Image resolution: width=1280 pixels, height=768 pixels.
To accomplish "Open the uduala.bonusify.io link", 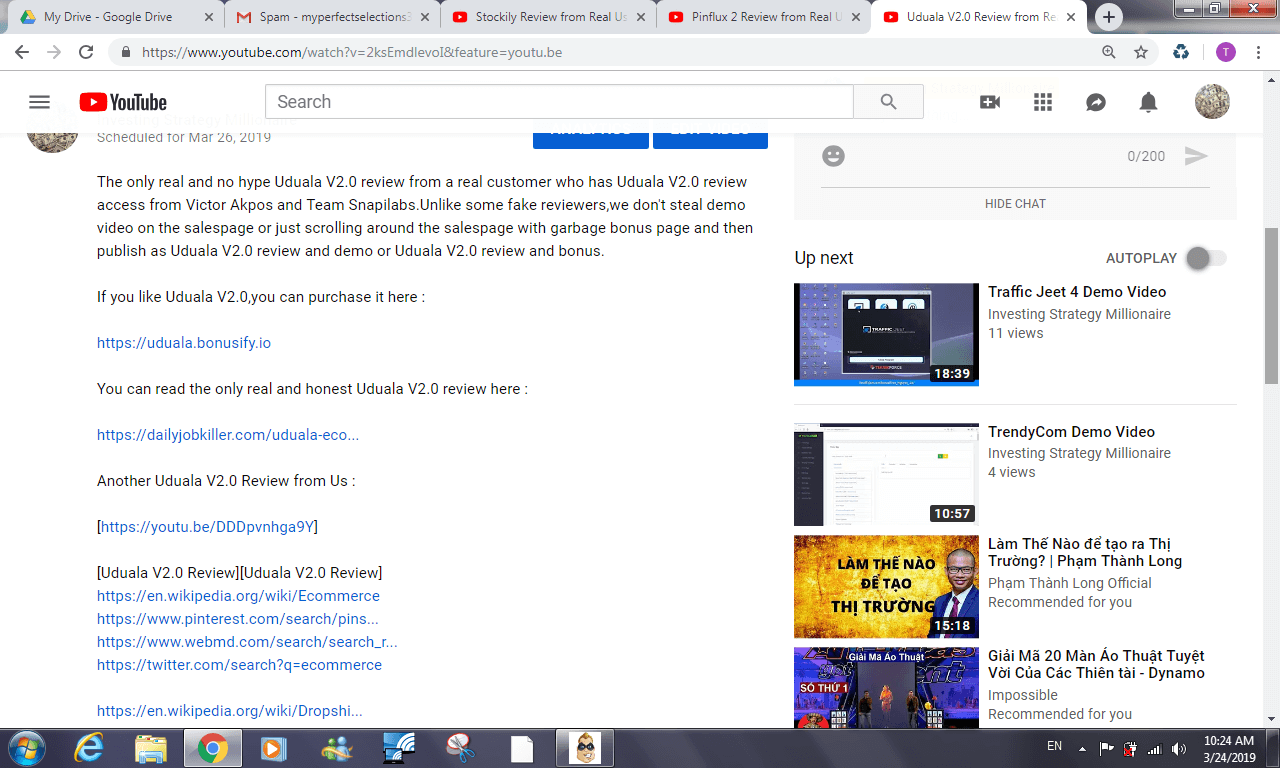I will coord(184,343).
